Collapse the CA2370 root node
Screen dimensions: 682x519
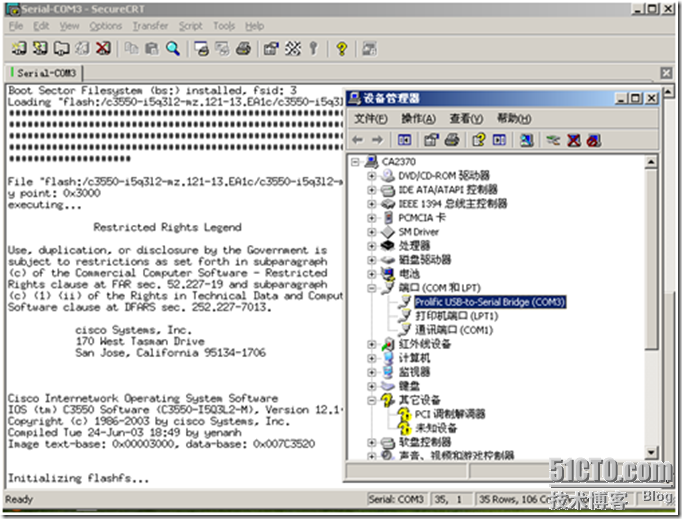[355, 162]
